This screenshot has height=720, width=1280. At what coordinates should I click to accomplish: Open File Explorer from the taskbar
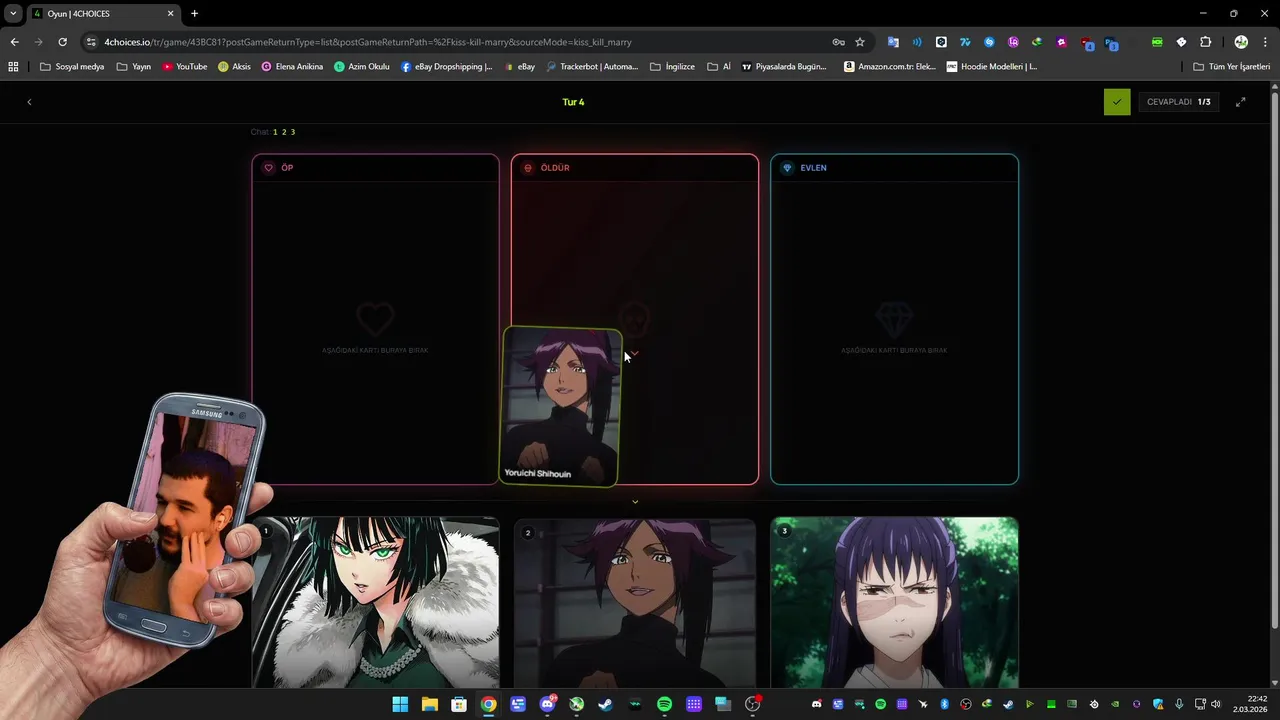click(429, 704)
